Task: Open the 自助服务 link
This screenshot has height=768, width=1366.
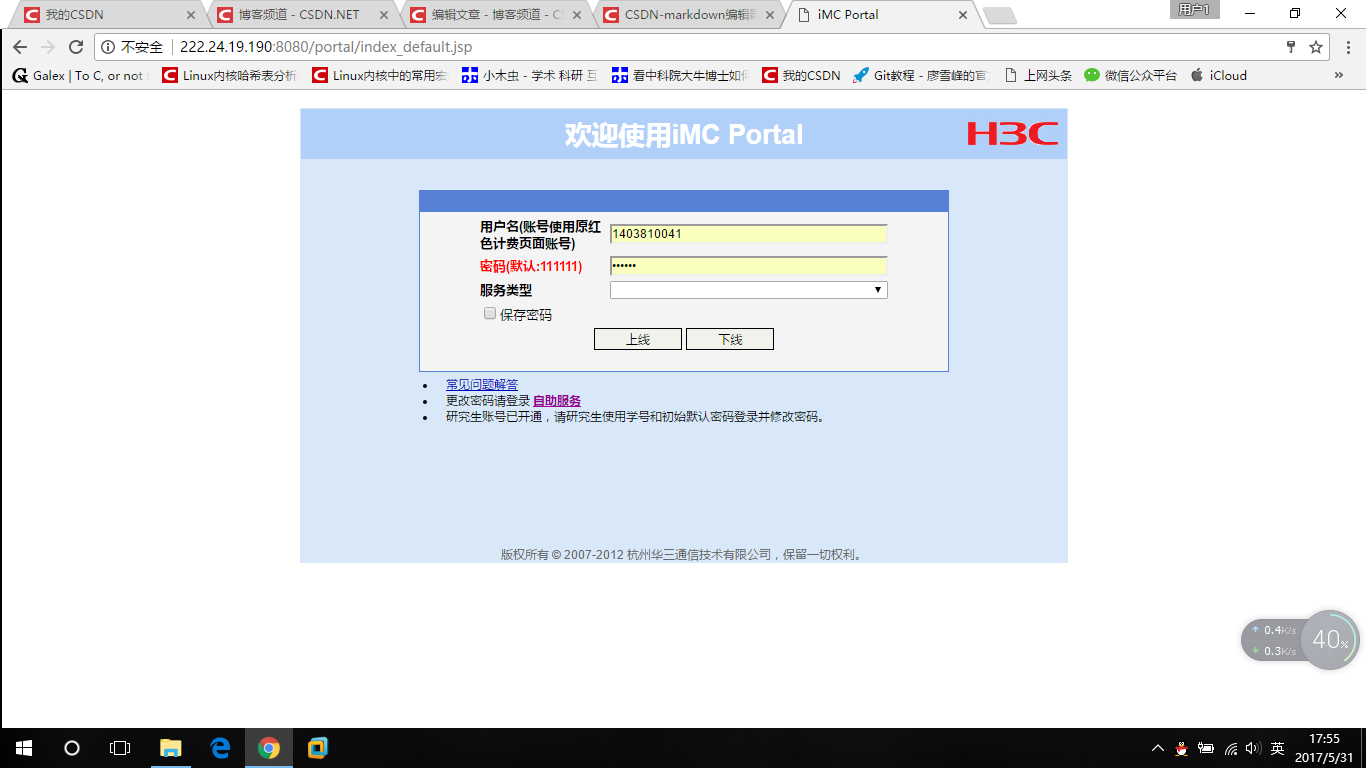Action: point(557,401)
